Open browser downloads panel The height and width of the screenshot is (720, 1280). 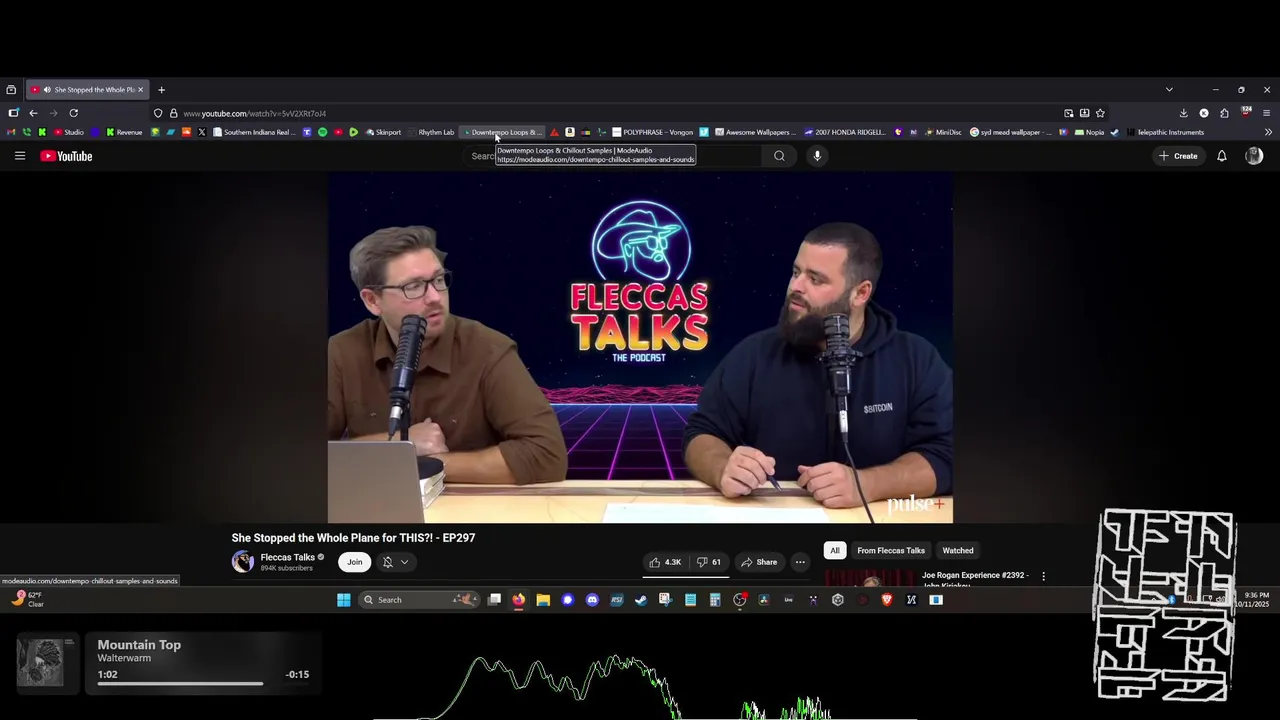point(1183,113)
